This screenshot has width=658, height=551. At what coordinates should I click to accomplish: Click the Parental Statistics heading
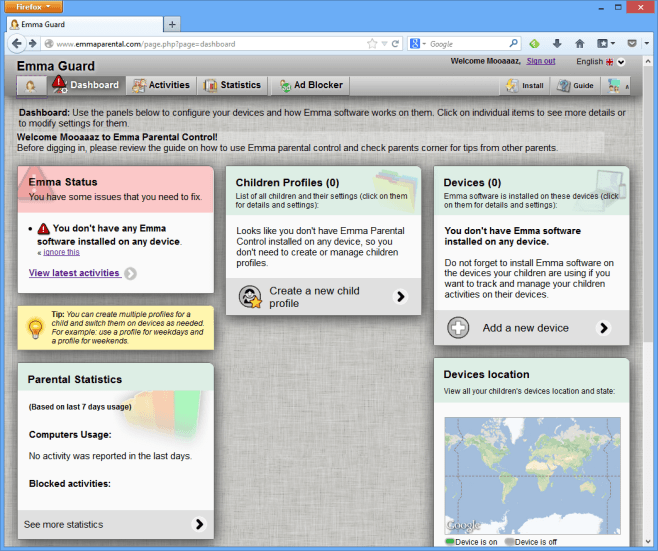tap(75, 379)
